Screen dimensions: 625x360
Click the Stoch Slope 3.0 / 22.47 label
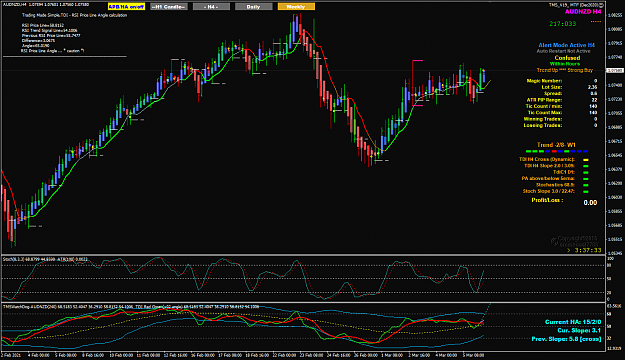pyautogui.click(x=548, y=191)
